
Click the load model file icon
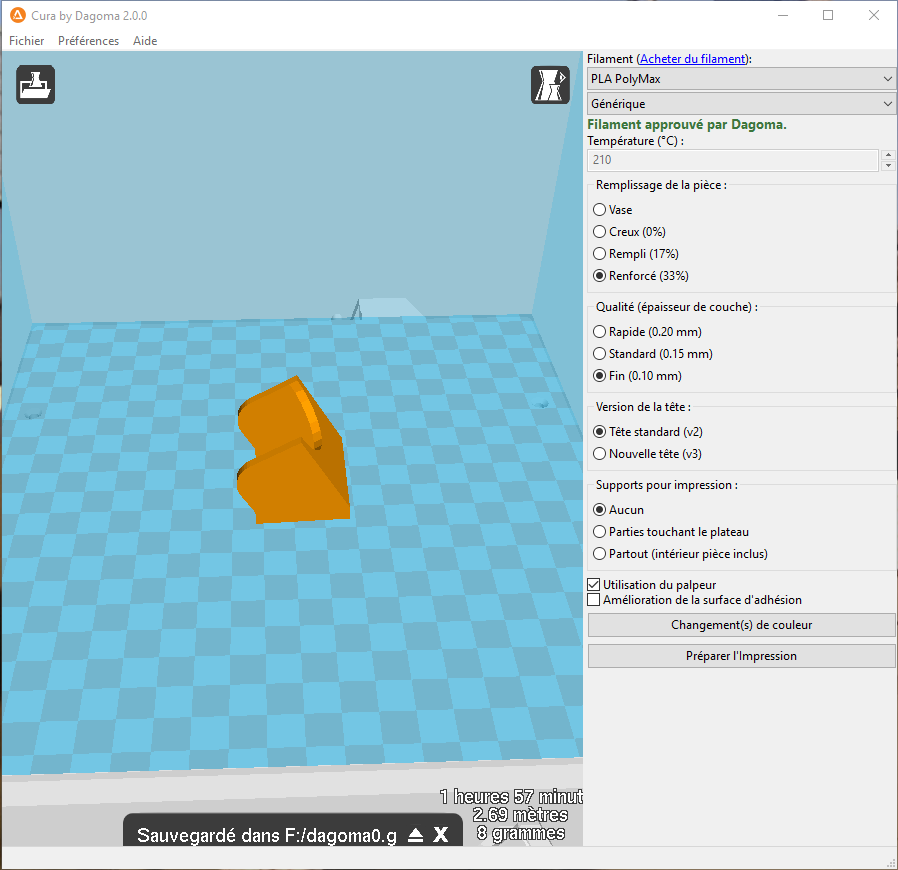[x=36, y=84]
